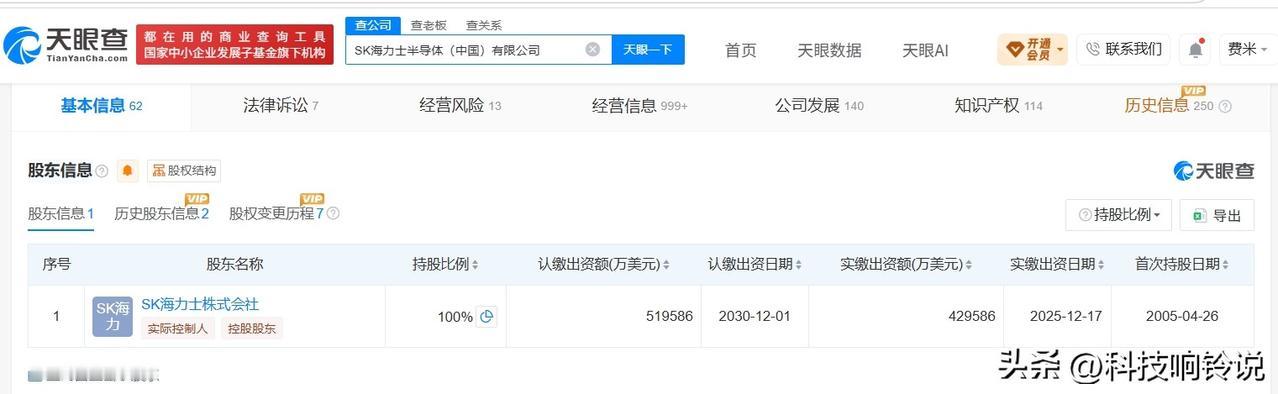Image resolution: width=1278 pixels, height=394 pixels.
Task: Click 联系我们 contact button
Action: click(x=1123, y=49)
